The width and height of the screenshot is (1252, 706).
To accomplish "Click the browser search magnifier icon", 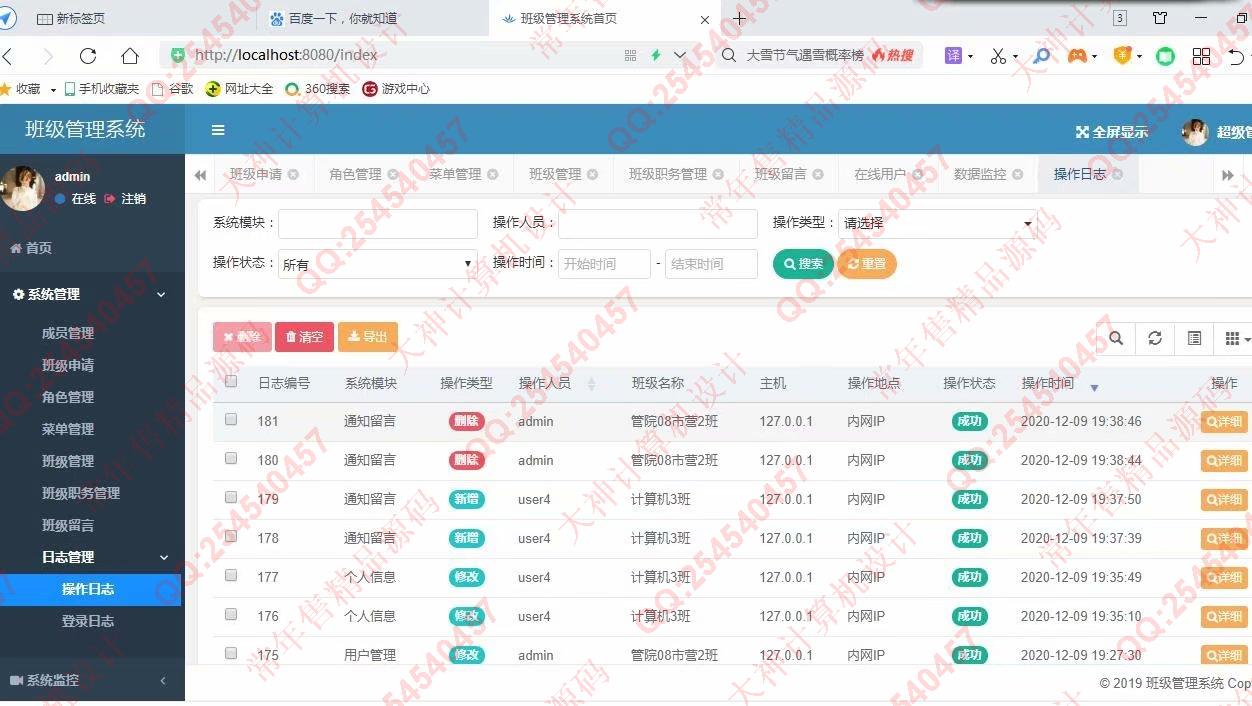I will pyautogui.click(x=730, y=56).
